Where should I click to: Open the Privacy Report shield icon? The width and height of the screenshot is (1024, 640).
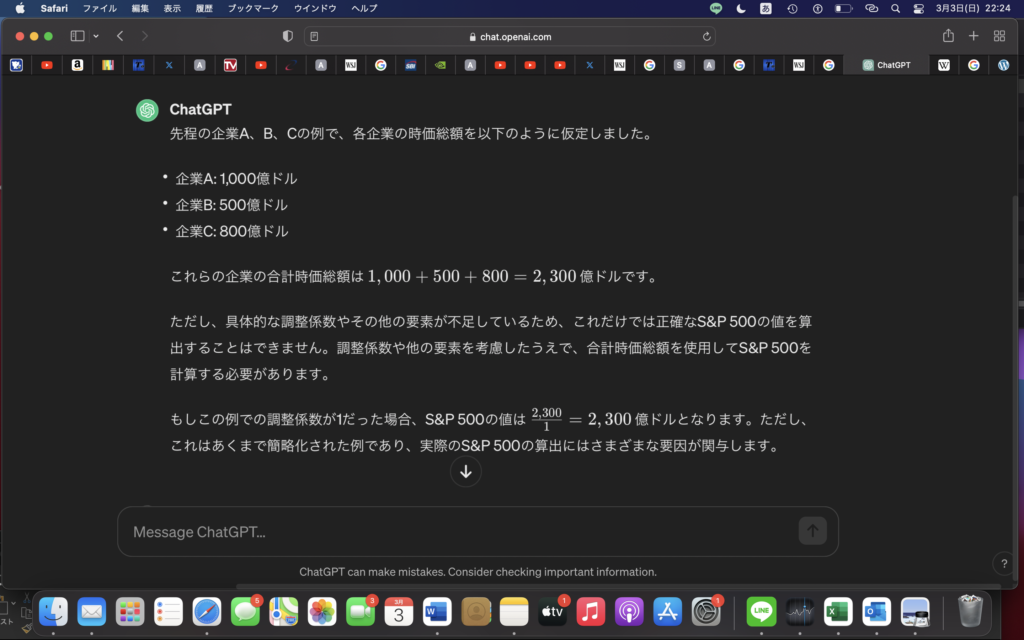[x=288, y=36]
